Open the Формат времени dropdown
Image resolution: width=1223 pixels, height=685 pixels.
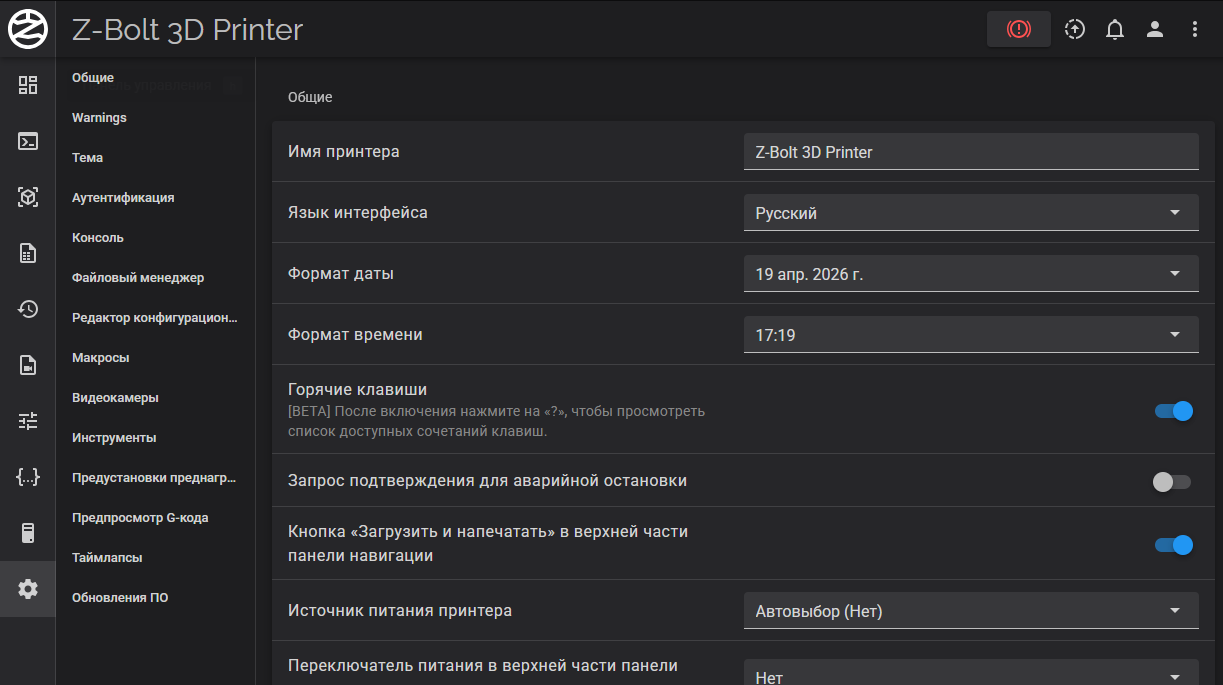click(x=971, y=335)
